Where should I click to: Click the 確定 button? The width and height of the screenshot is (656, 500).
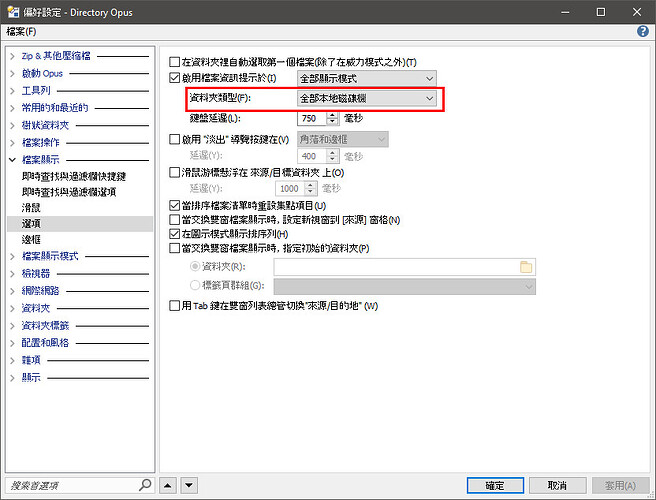pos(495,485)
